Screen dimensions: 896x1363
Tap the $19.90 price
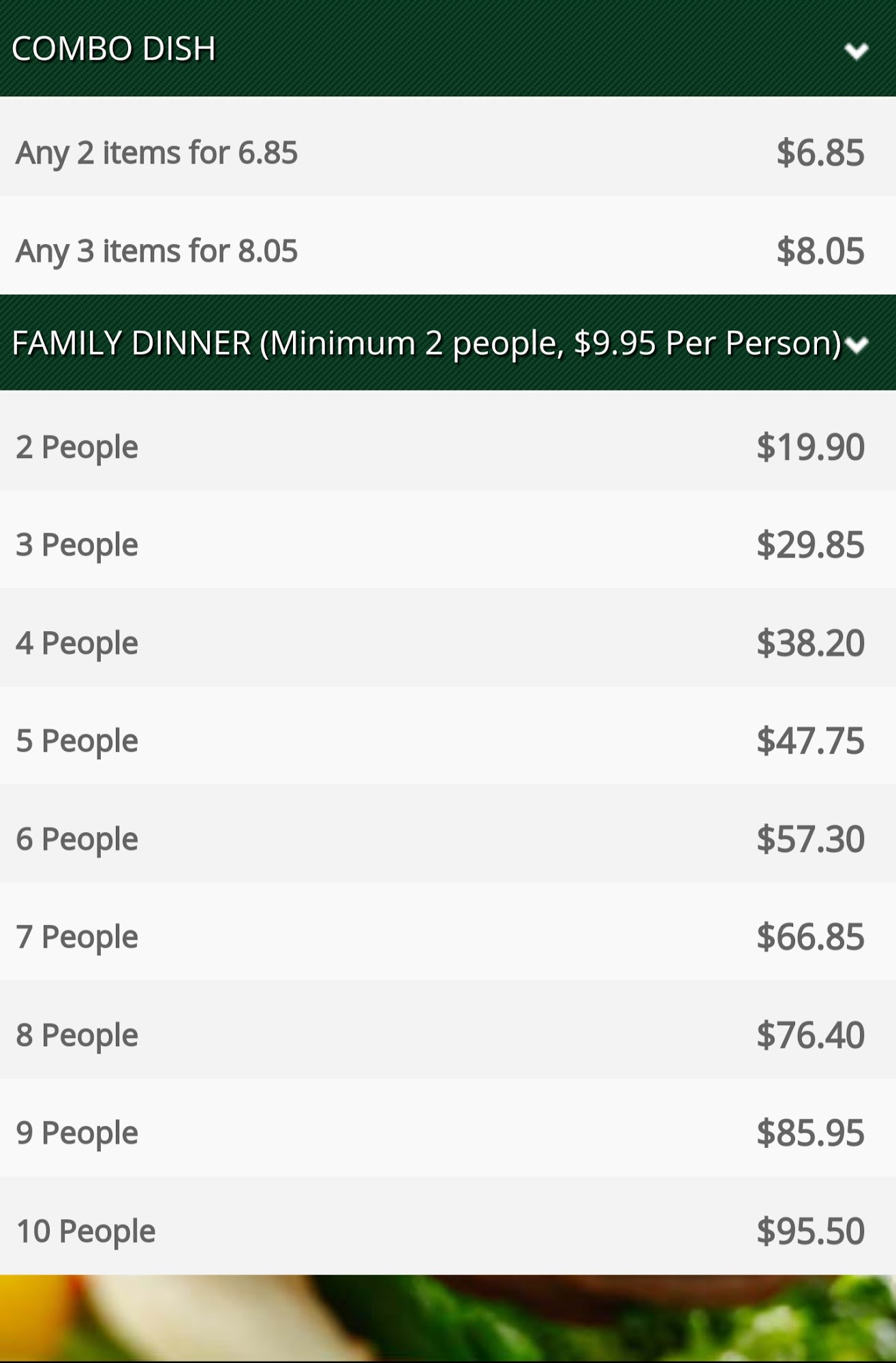(x=810, y=447)
